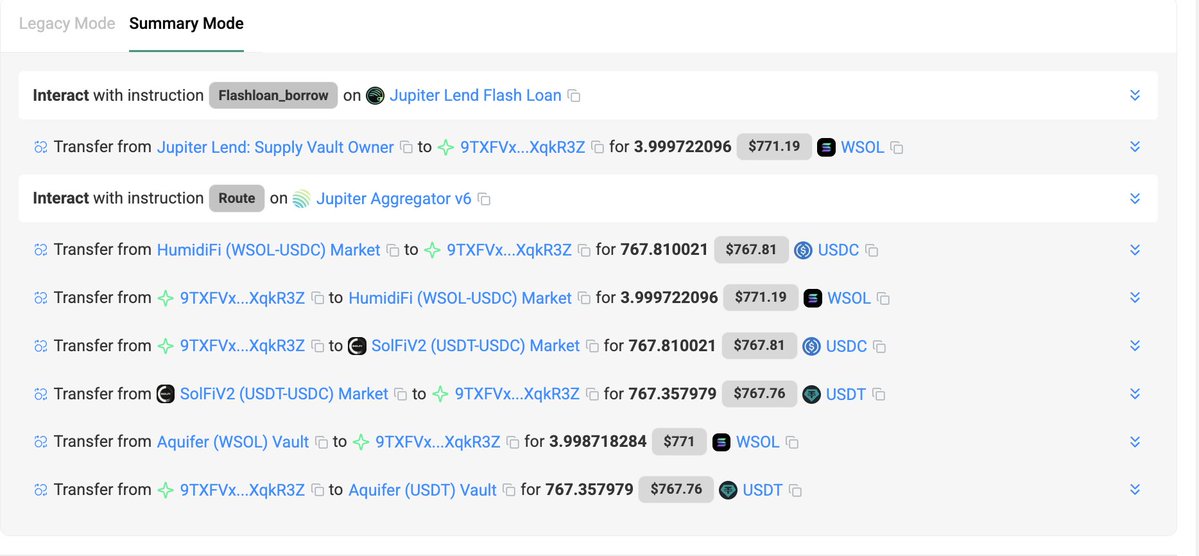Copy HumidiFi Market address in the 3.999722096 WSOL row

point(584,298)
